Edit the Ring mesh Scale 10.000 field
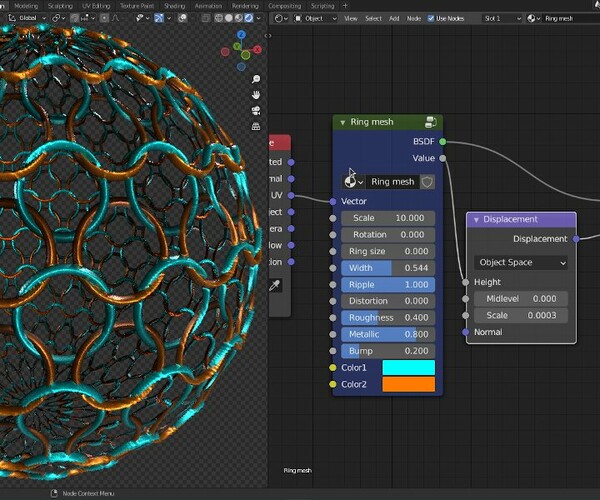600x500 pixels. pos(388,218)
